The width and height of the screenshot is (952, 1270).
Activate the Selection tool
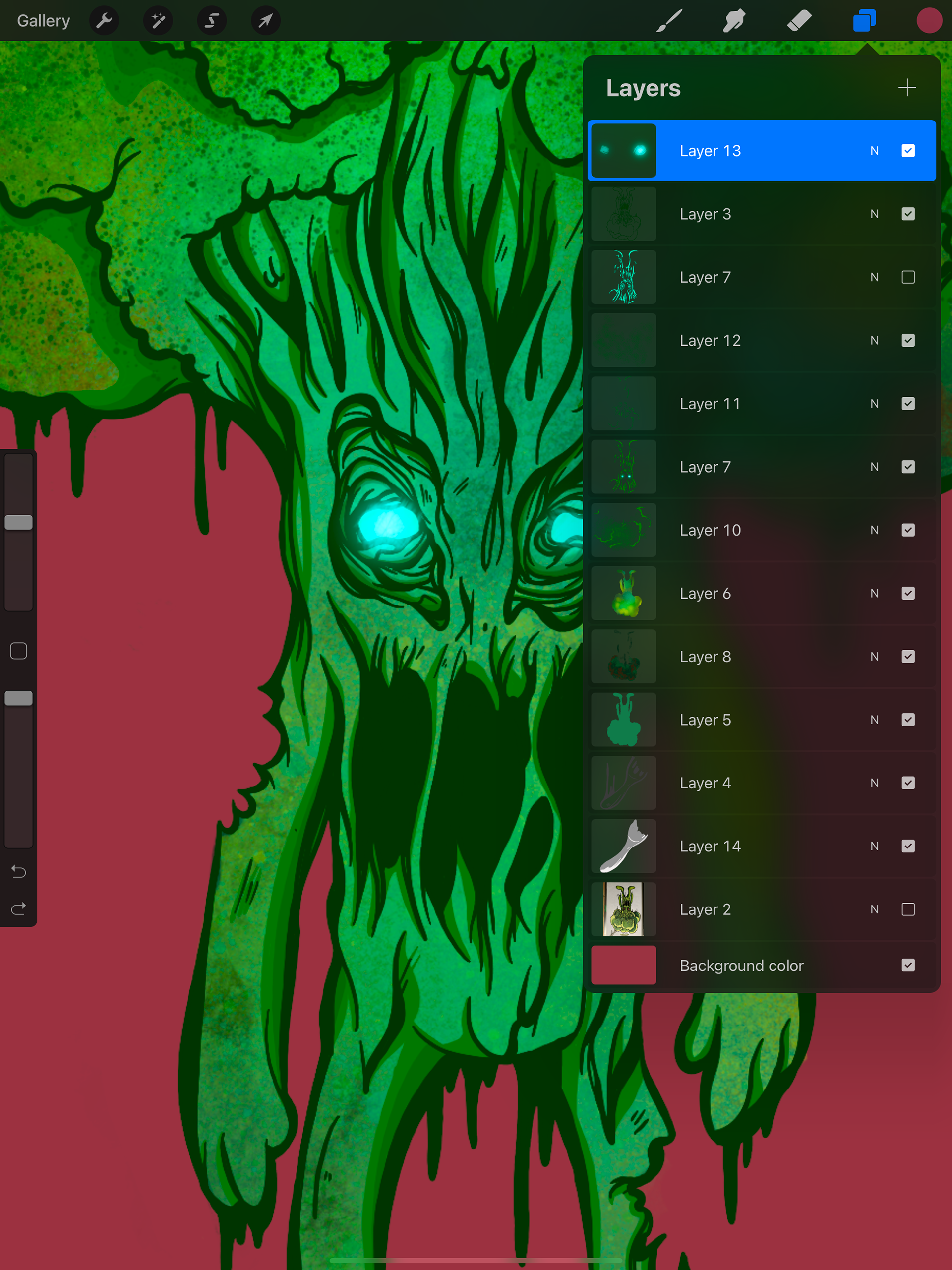click(212, 21)
